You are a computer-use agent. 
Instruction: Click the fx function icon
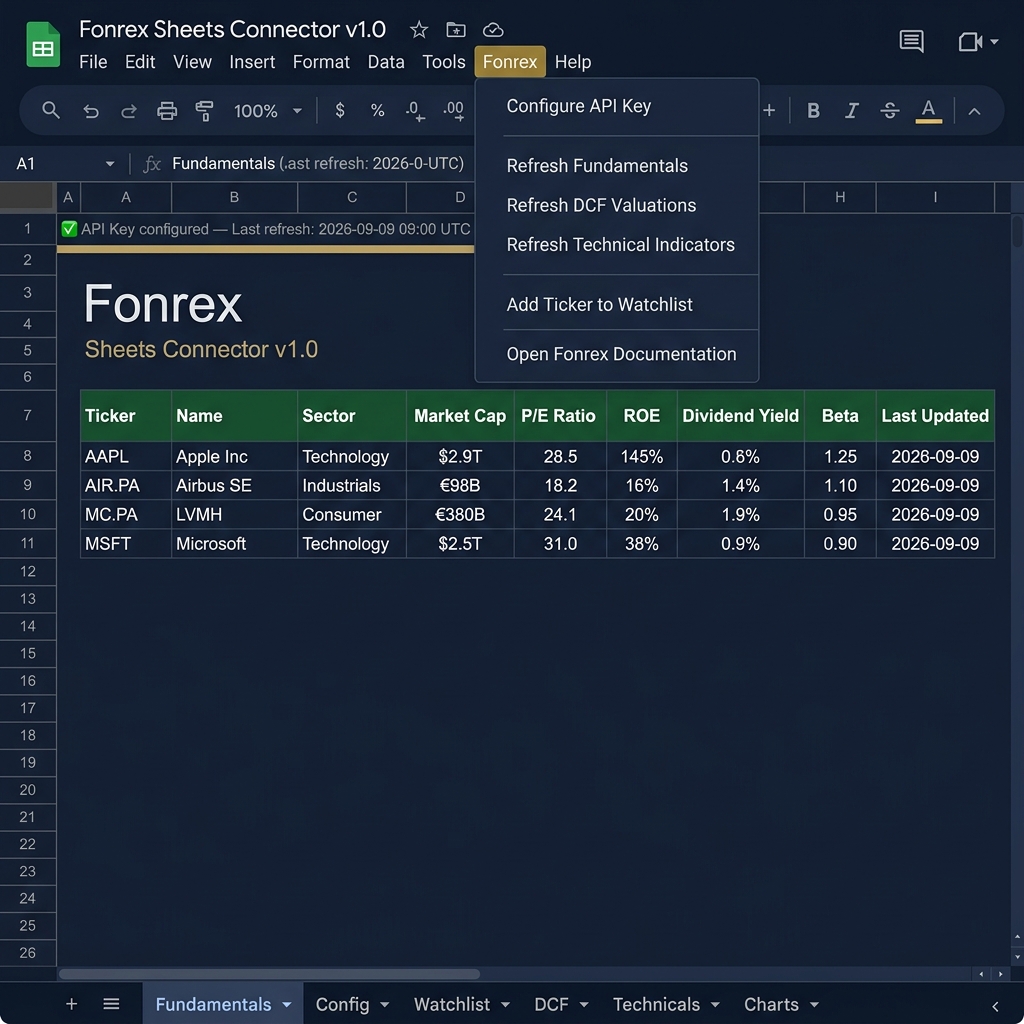coord(152,163)
